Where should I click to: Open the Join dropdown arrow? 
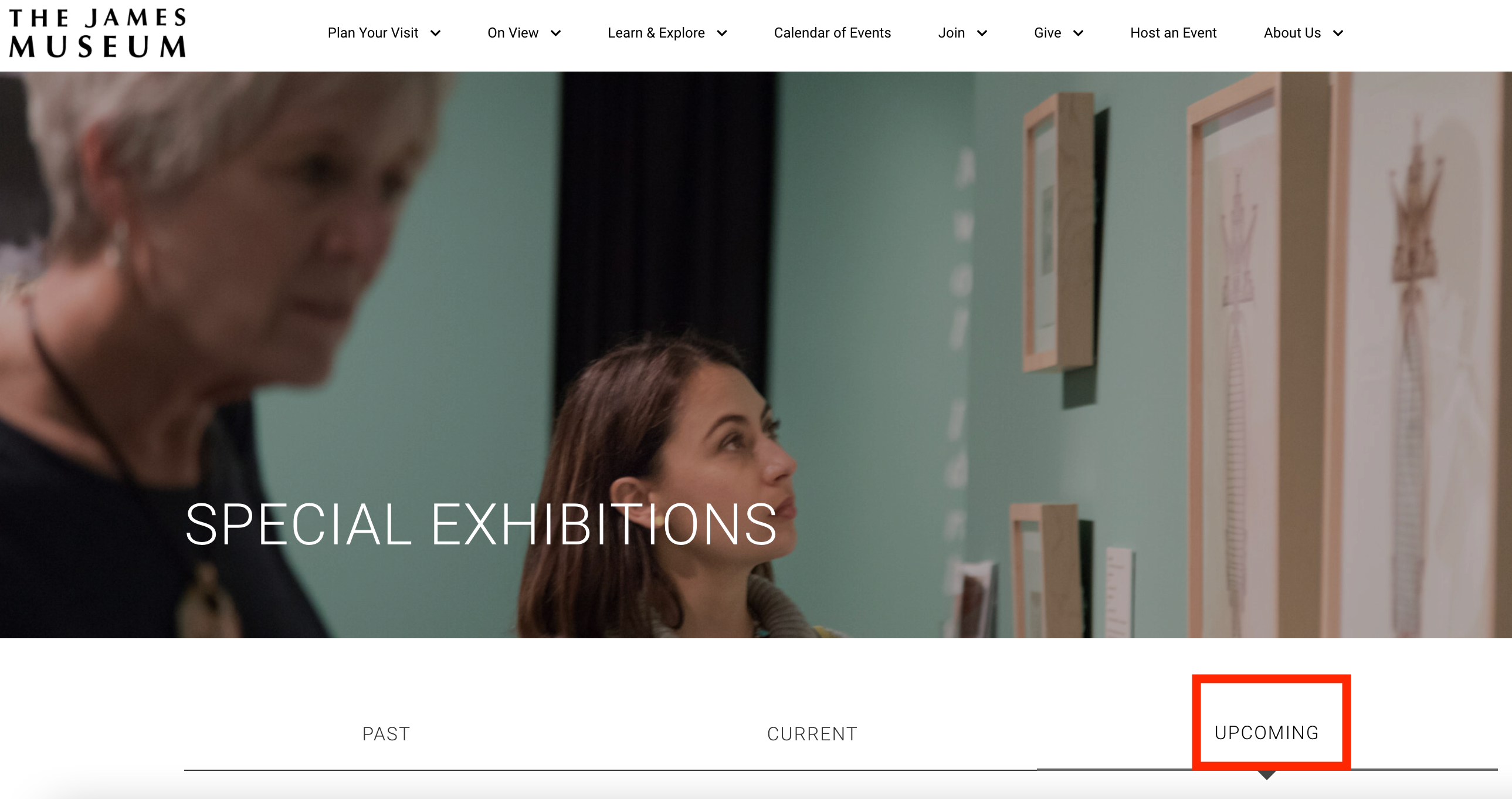[982, 33]
